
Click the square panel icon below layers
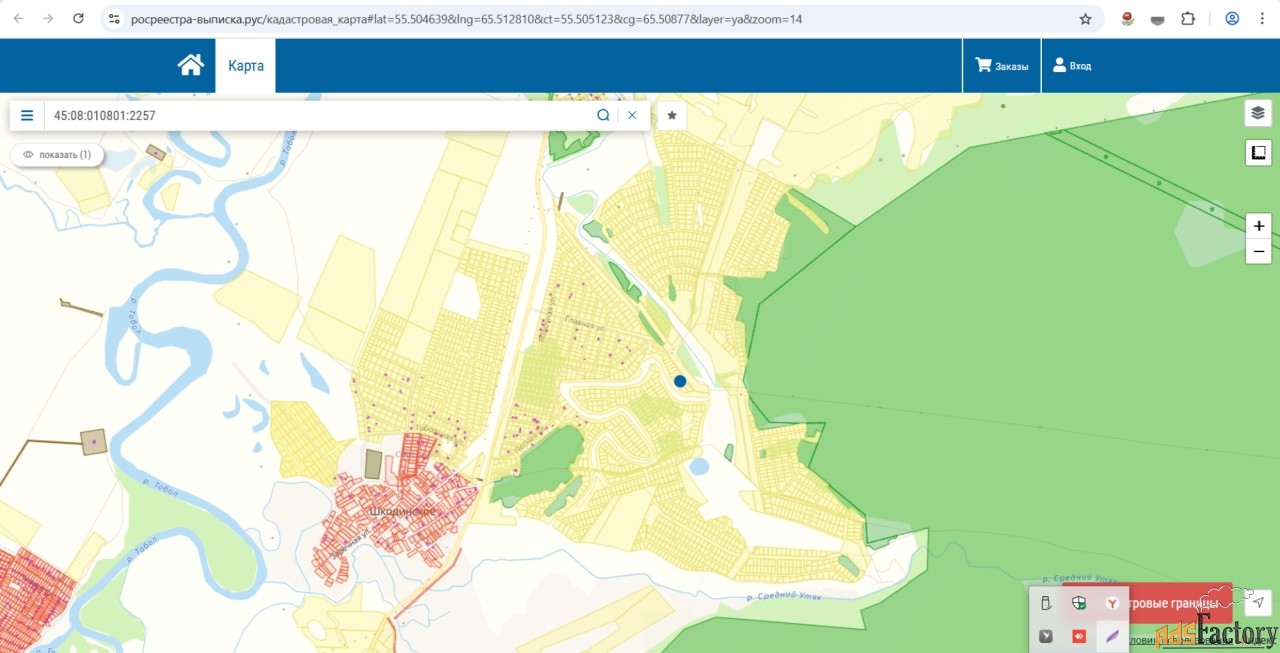(1258, 152)
